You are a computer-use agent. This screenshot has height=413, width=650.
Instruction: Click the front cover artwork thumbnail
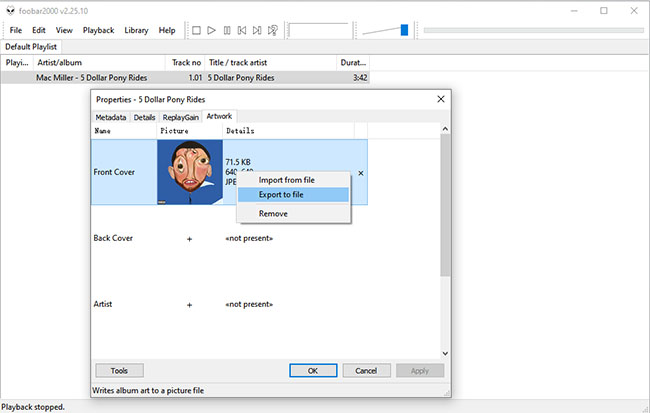click(190, 172)
